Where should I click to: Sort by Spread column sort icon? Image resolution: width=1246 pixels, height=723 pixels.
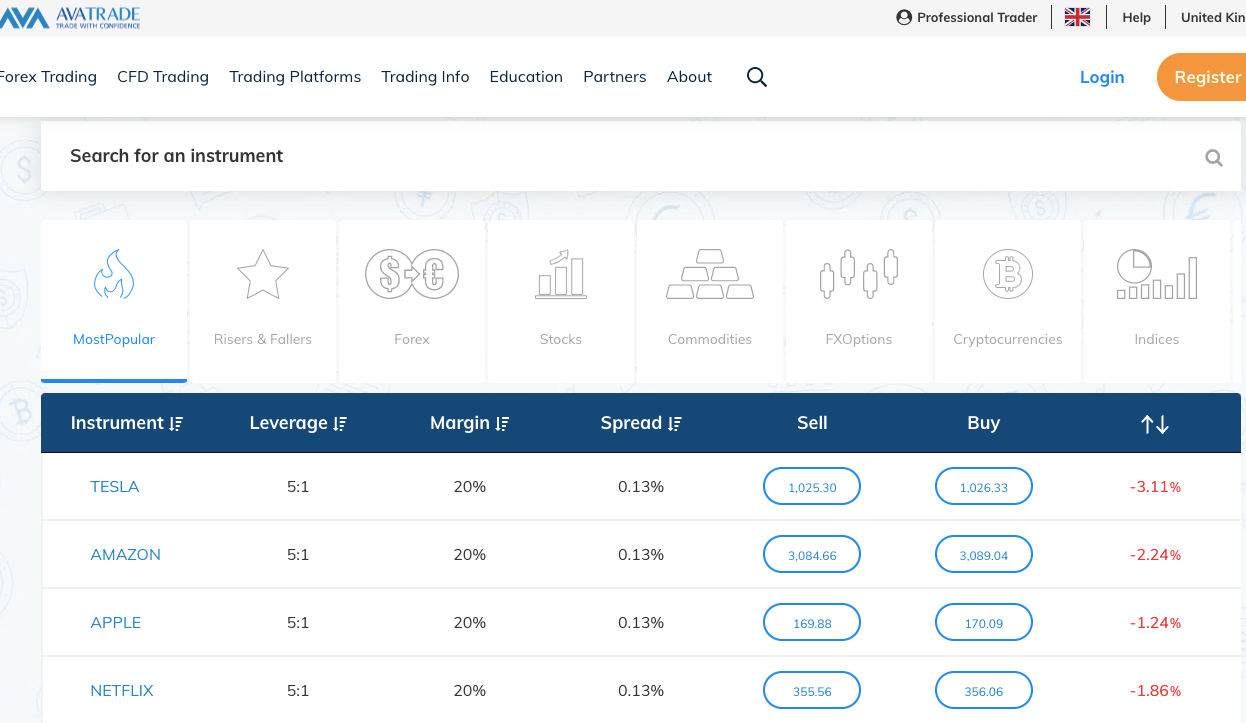[x=674, y=424]
